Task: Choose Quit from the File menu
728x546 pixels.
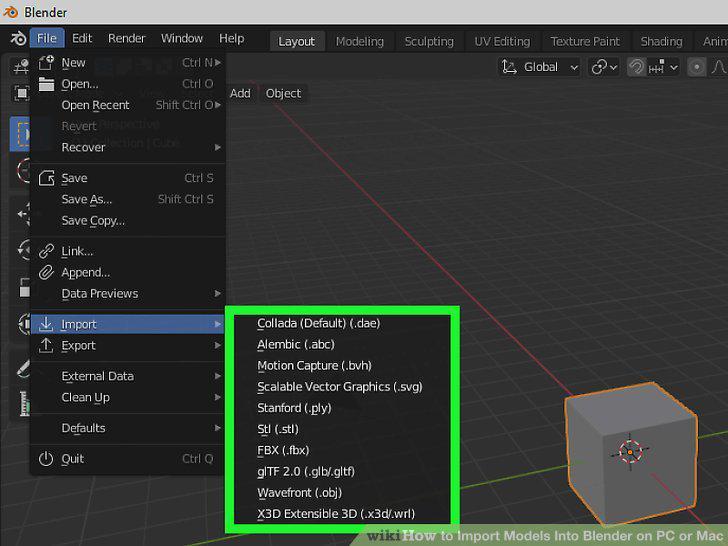Action: click(x=128, y=459)
